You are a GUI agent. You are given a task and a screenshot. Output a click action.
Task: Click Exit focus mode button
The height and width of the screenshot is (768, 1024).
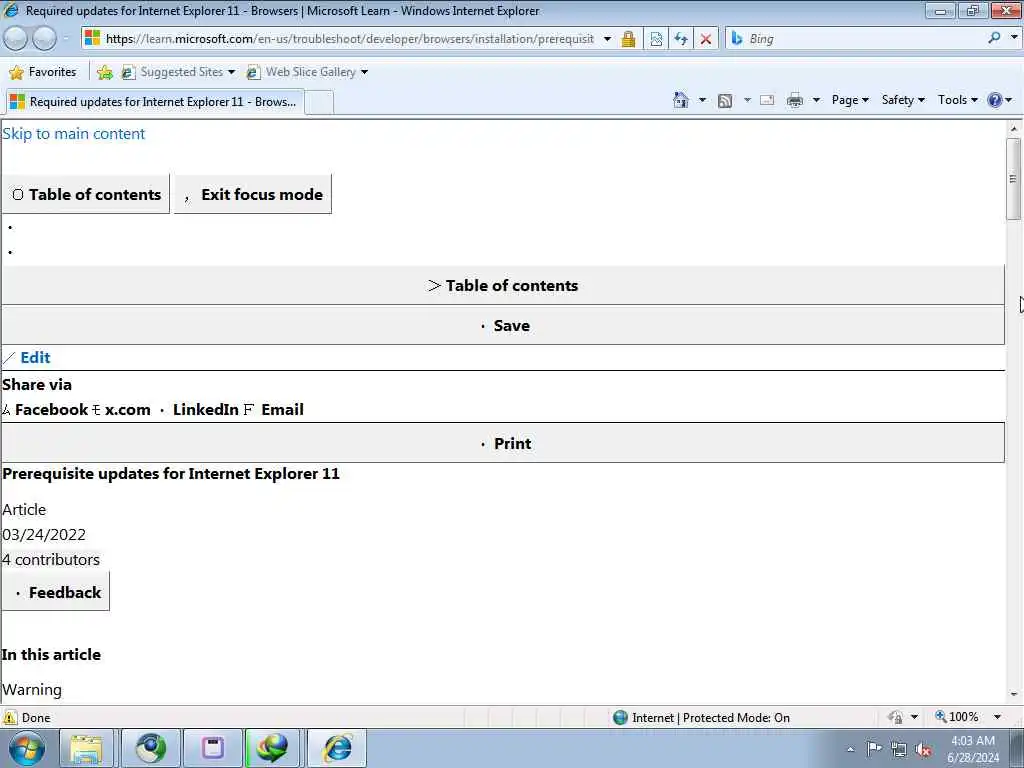(x=253, y=194)
